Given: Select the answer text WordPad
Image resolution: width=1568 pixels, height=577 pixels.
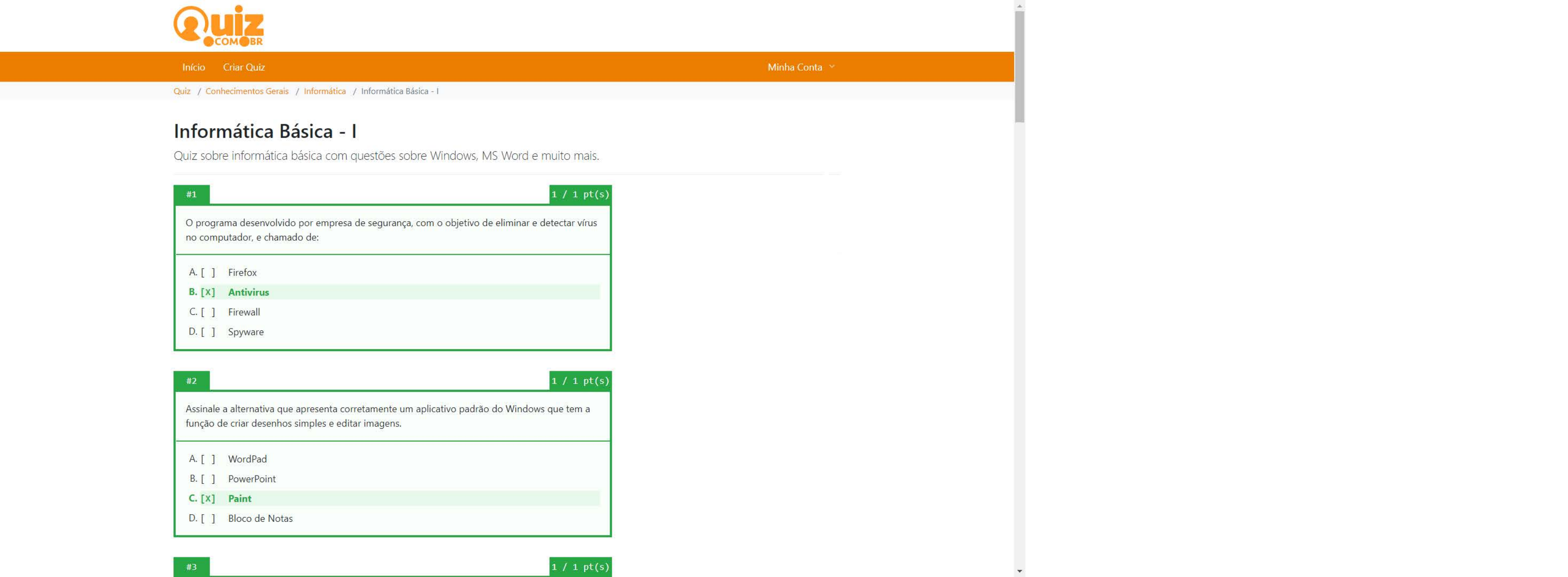Looking at the screenshot, I should point(247,459).
